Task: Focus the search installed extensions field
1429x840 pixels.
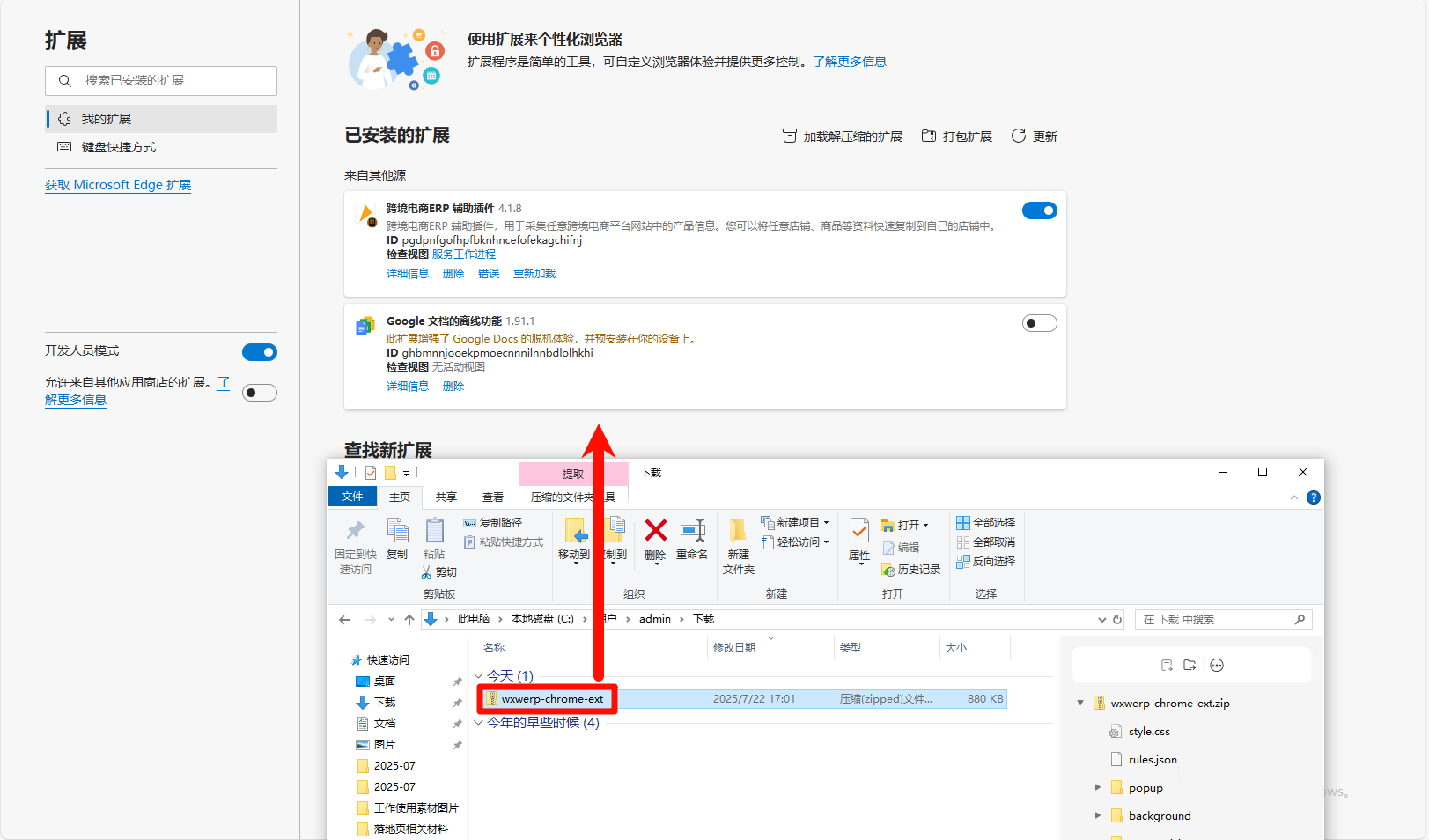Action: [161, 81]
